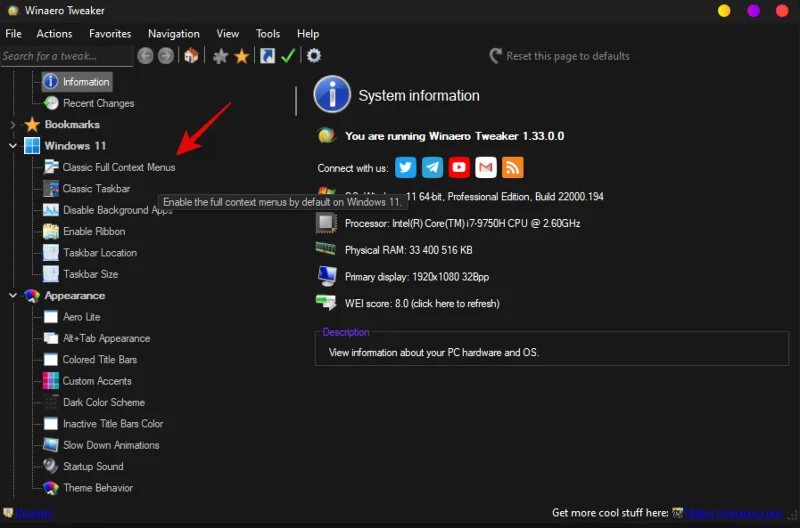800x528 pixels.
Task: Expand the Bookmarks tree node
Action: (13, 124)
